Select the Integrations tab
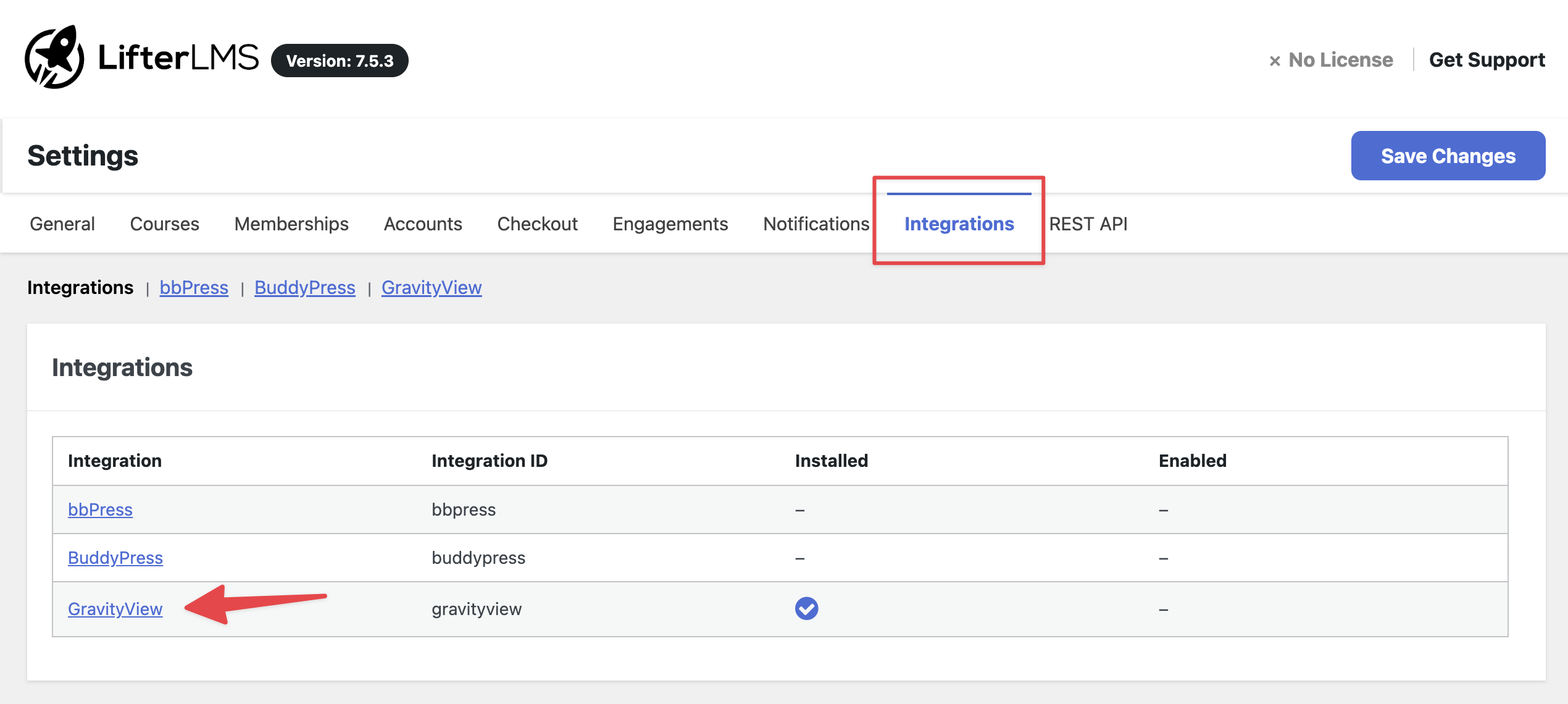1568x704 pixels. 959,224
